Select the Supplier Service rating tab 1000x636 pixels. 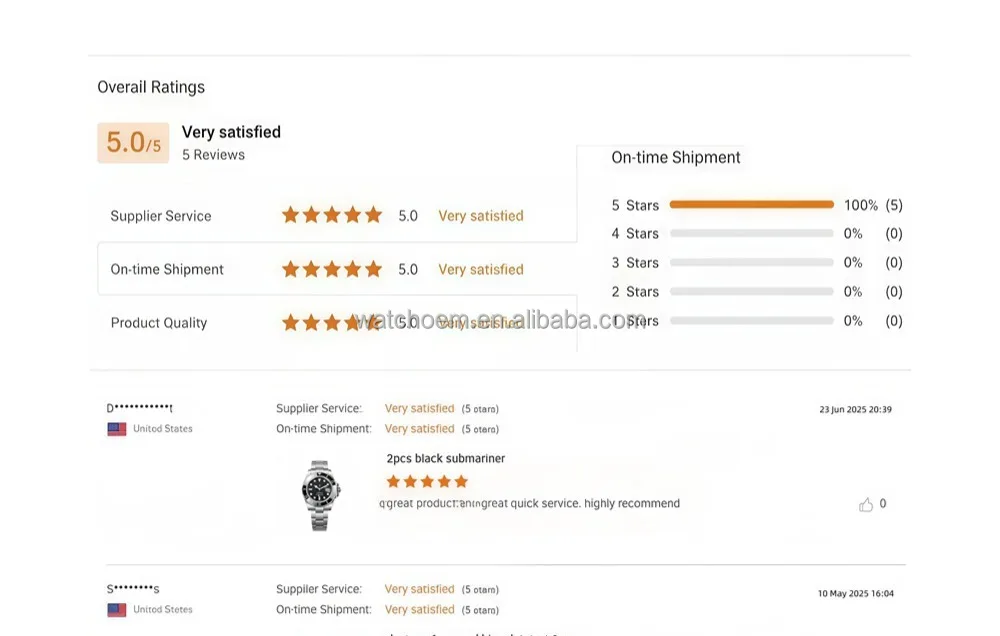161,216
